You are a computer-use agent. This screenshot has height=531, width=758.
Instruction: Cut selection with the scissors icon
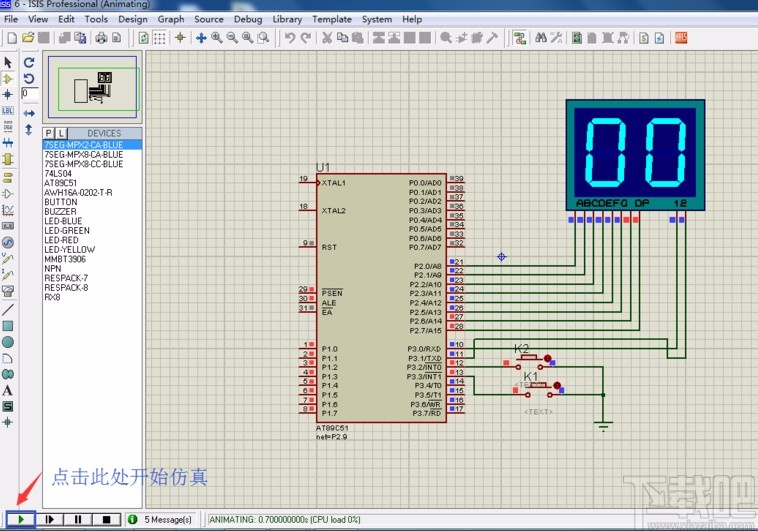tap(327, 38)
